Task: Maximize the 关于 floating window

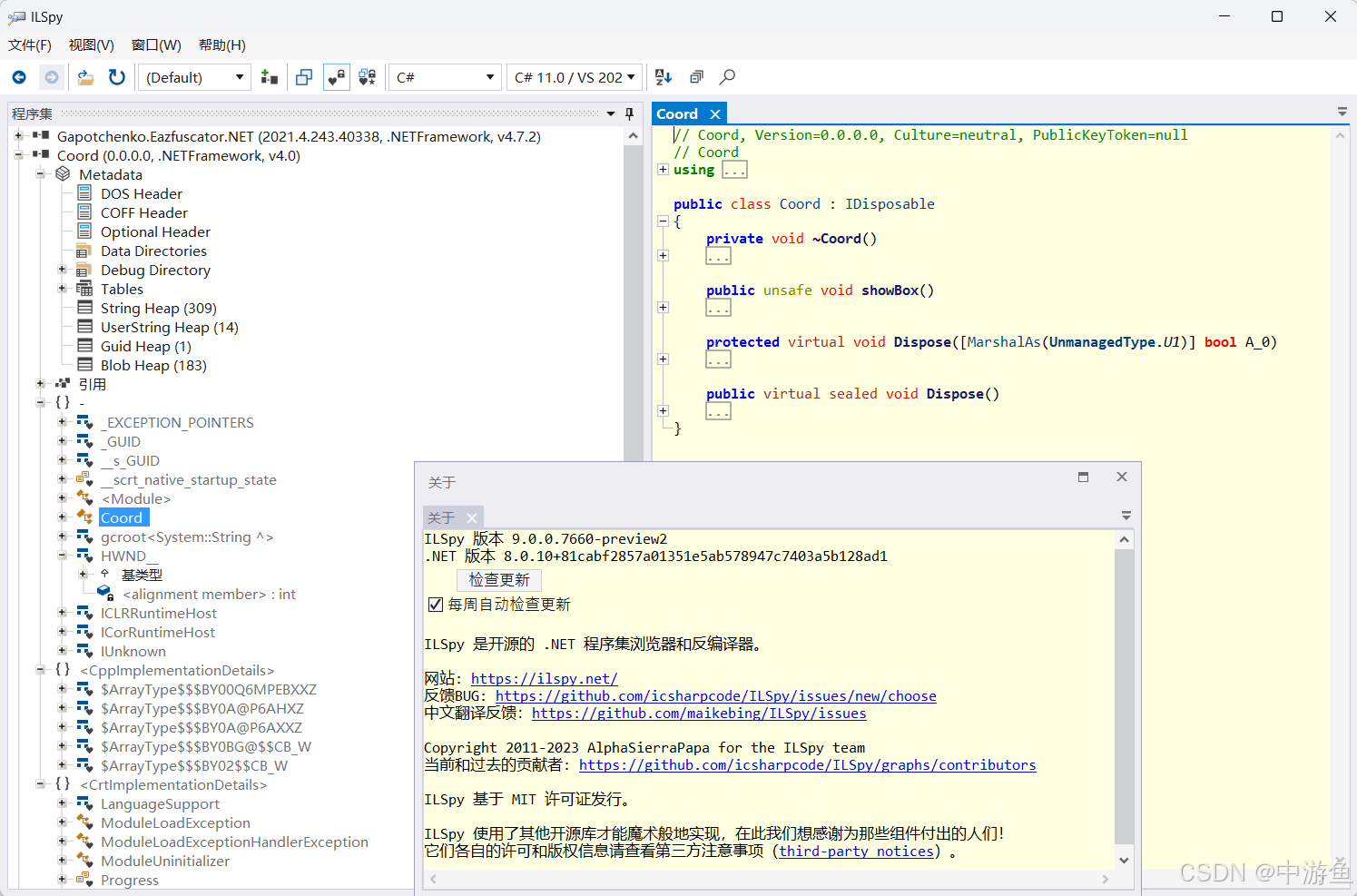Action: click(1083, 477)
